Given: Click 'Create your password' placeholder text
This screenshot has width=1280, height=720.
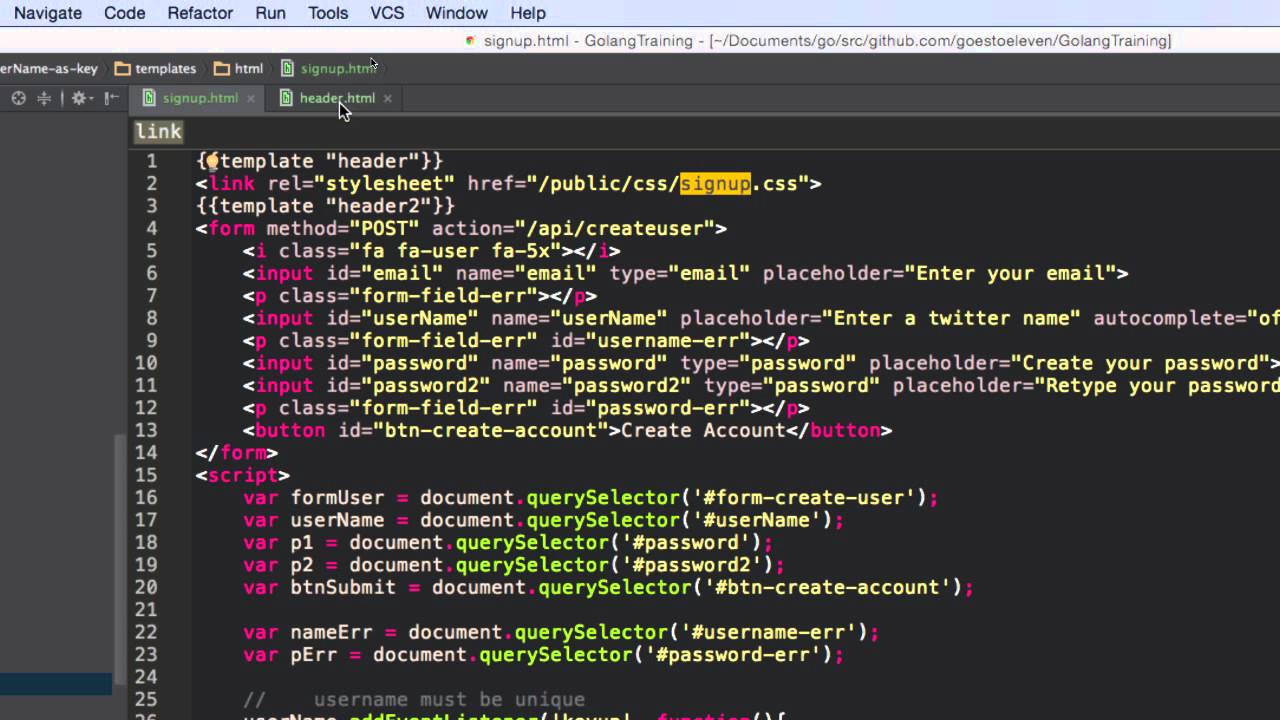Looking at the screenshot, I should click(x=1140, y=364).
